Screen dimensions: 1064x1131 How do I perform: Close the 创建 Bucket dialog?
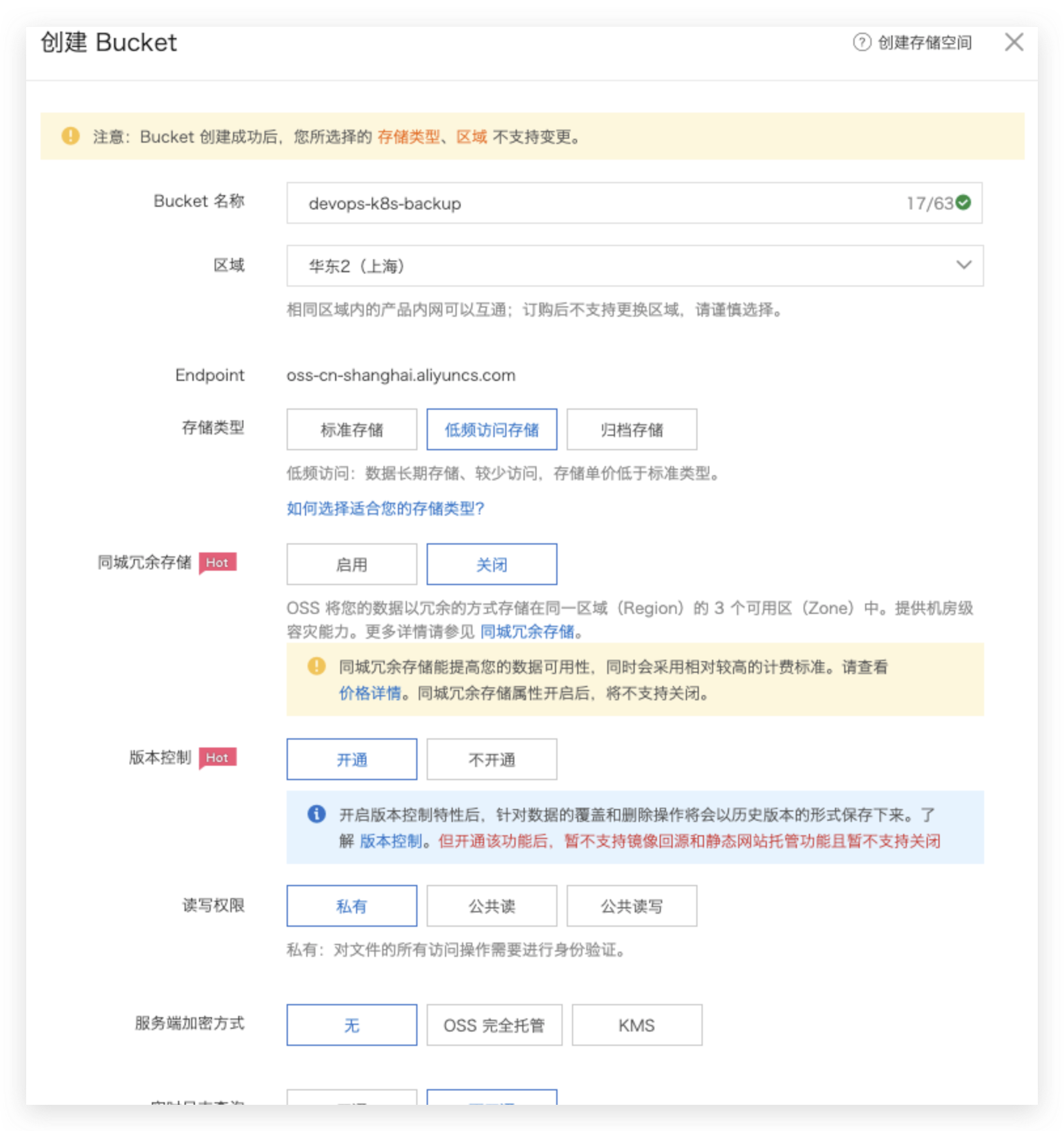1014,43
